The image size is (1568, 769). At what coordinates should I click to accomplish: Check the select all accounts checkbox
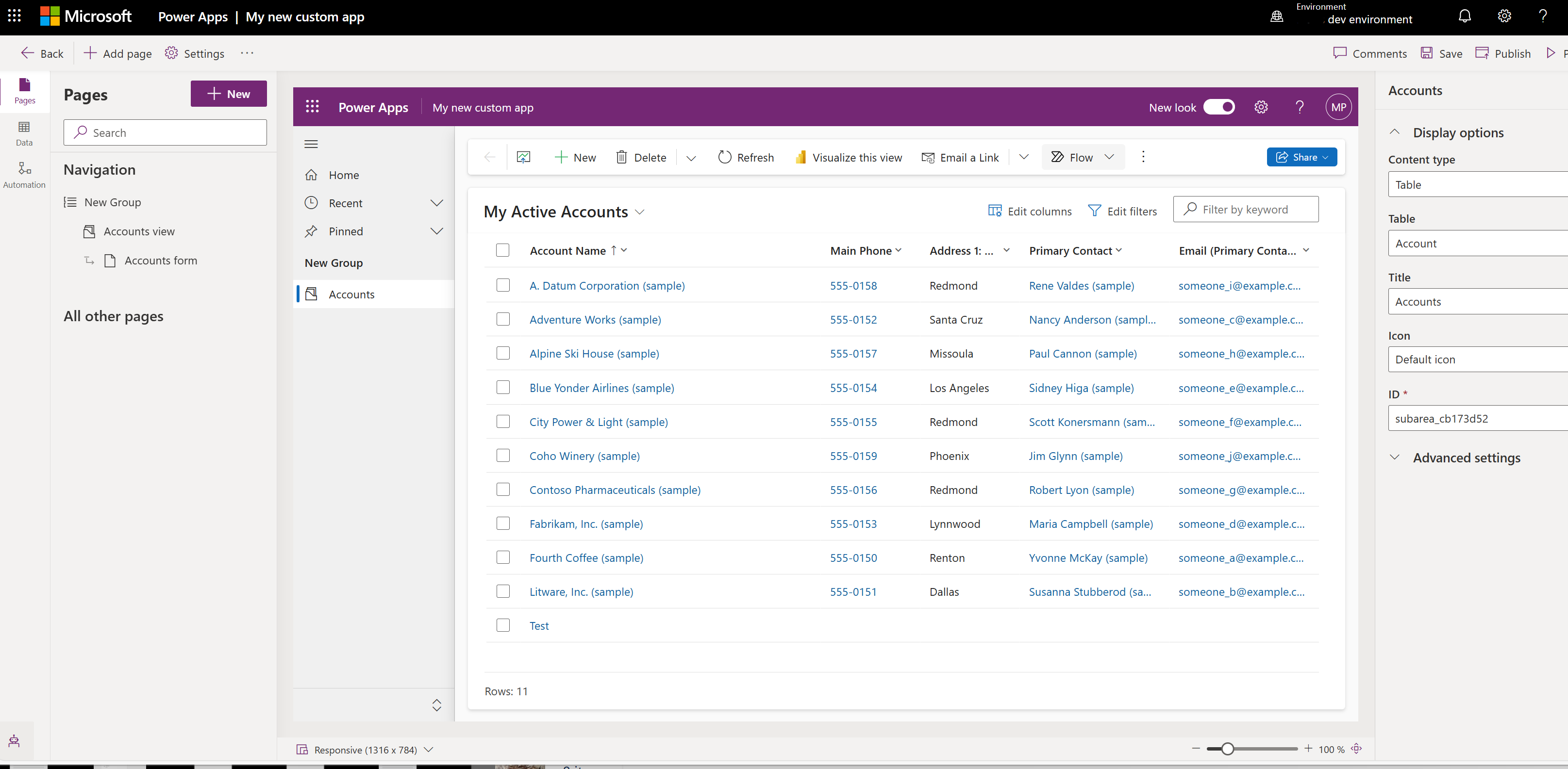pos(503,249)
